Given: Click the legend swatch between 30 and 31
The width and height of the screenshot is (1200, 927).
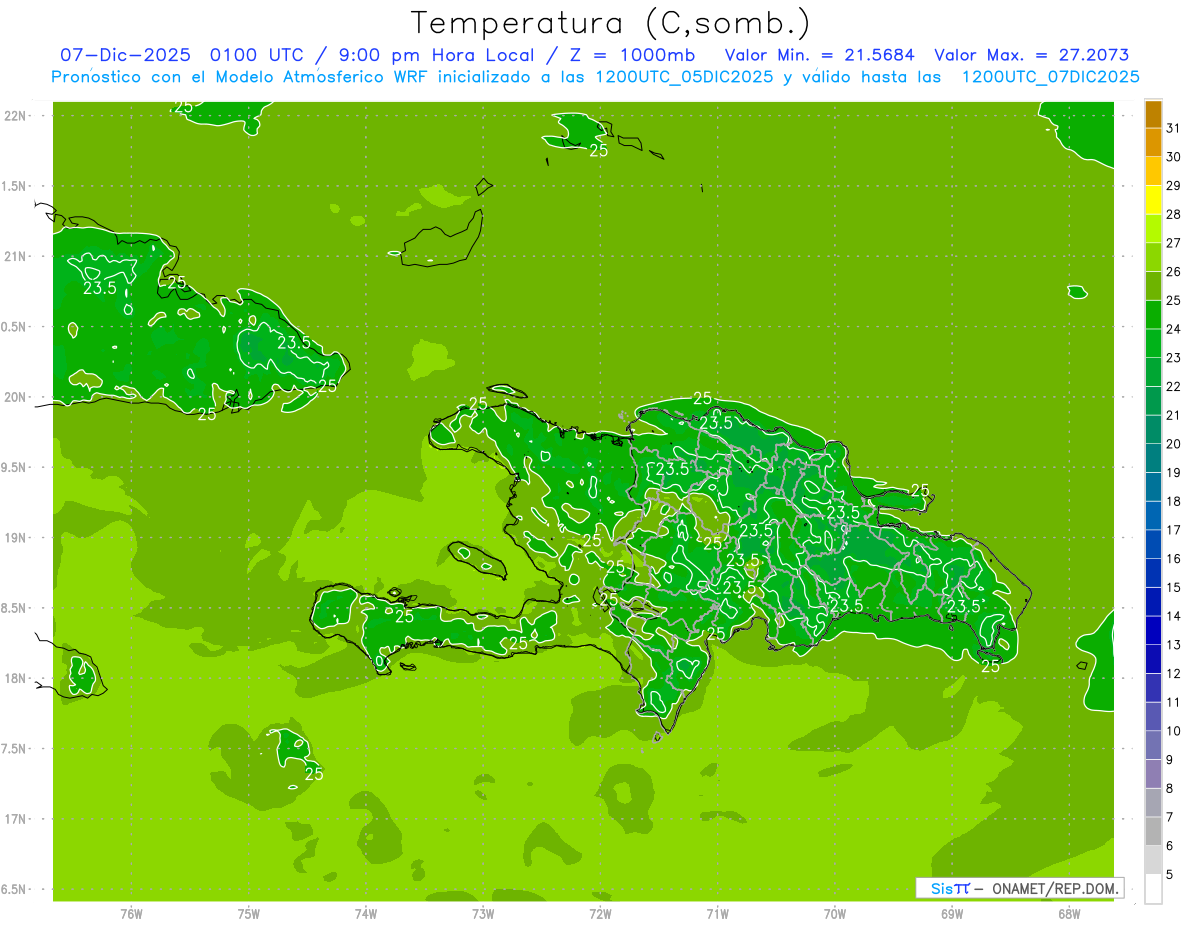Looking at the screenshot, I should [1153, 142].
